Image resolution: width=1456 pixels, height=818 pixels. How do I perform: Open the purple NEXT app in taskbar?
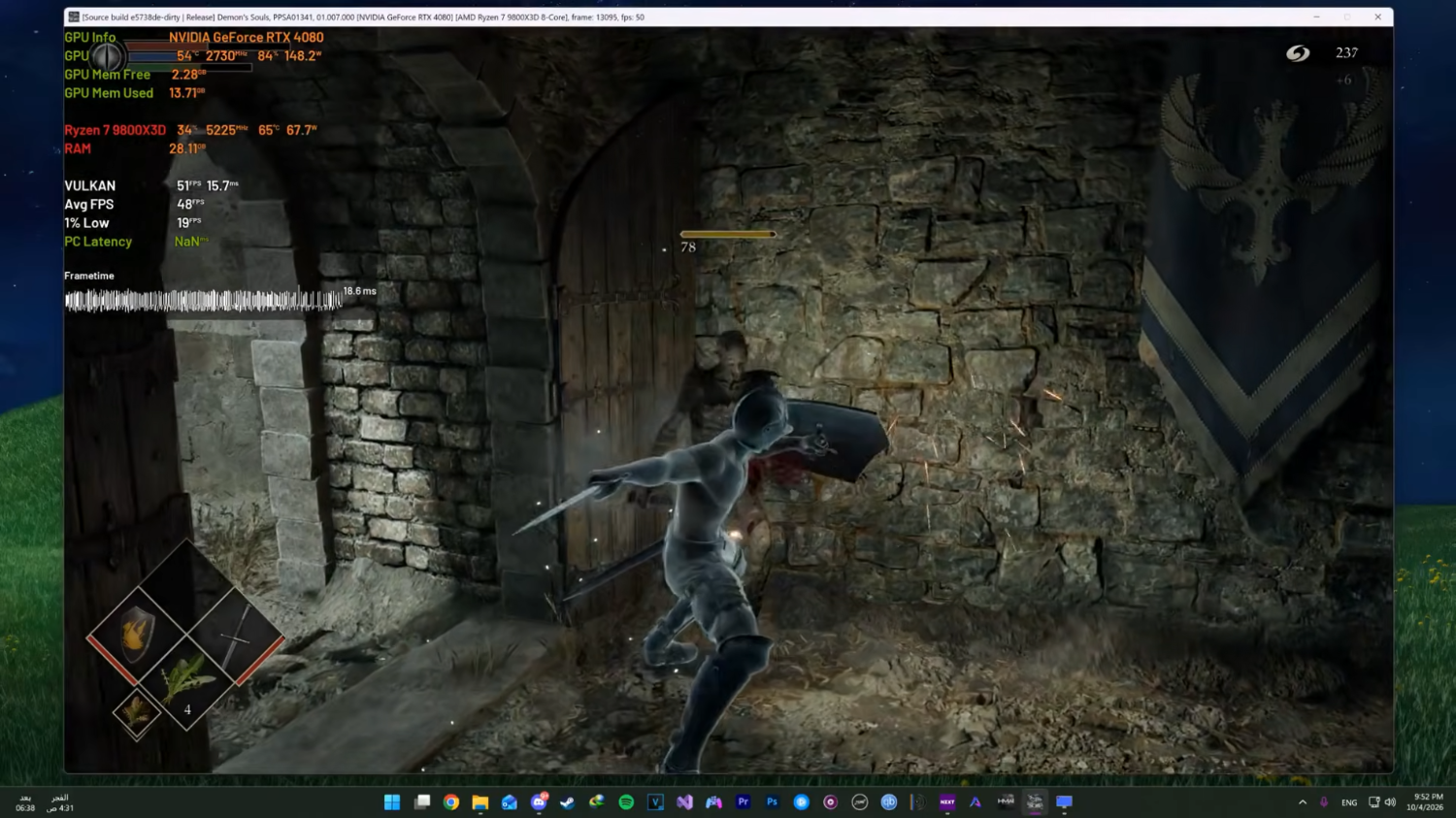click(947, 802)
